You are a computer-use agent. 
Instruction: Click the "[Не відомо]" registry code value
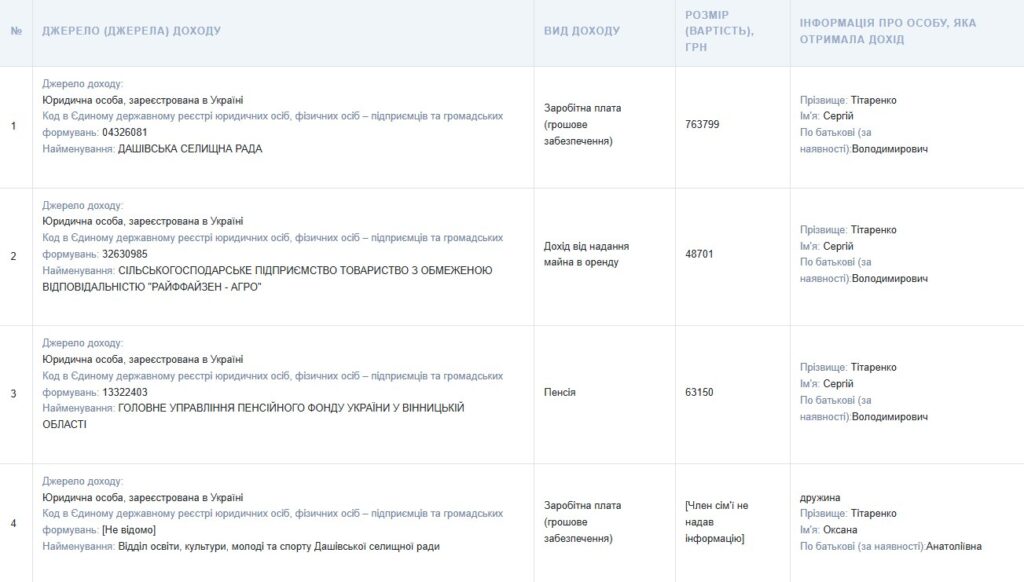129,530
